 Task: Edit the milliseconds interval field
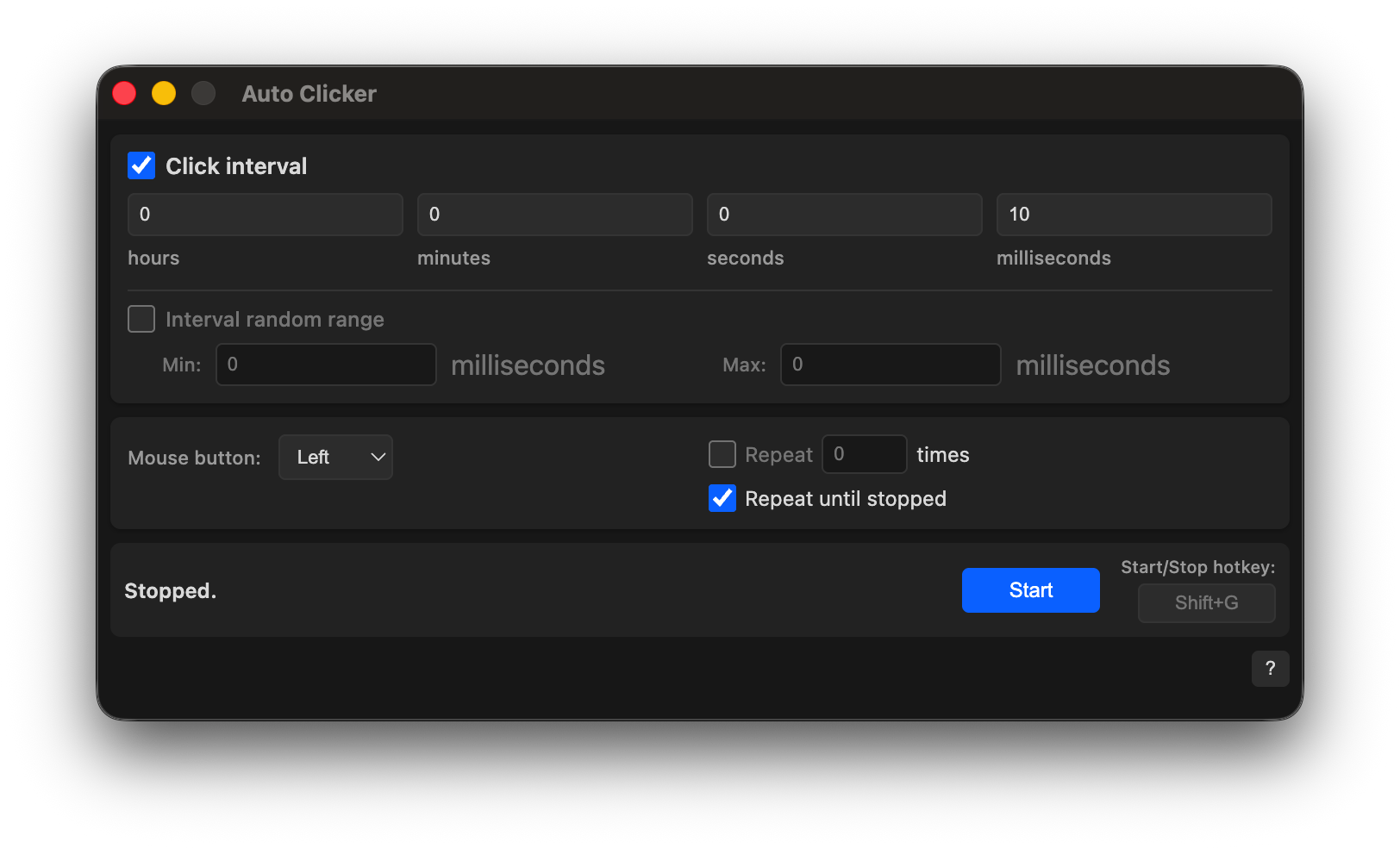(x=1134, y=215)
